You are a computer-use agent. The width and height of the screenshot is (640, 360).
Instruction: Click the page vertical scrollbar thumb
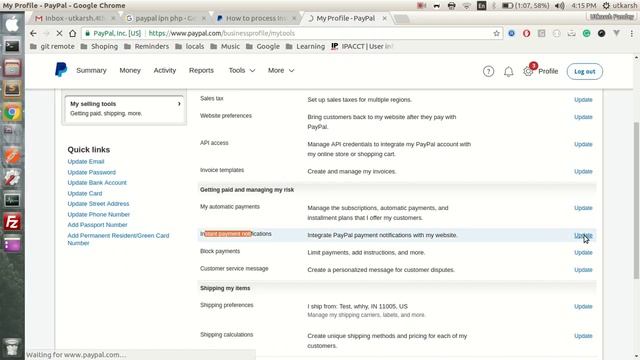pyautogui.click(x=636, y=200)
